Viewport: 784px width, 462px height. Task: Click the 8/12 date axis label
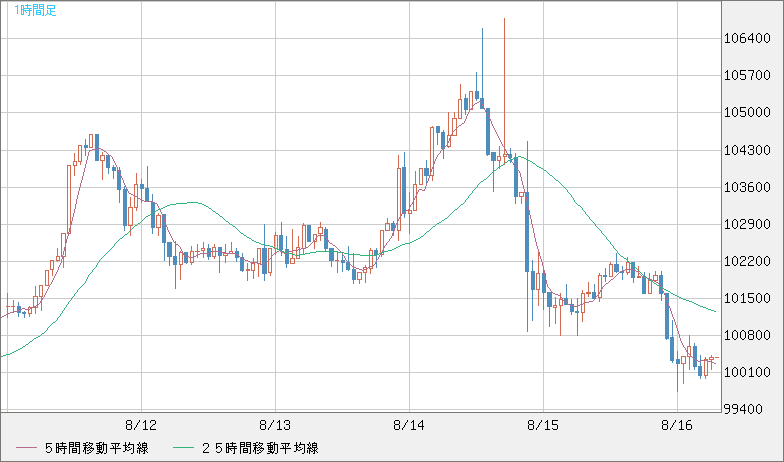coord(141,426)
